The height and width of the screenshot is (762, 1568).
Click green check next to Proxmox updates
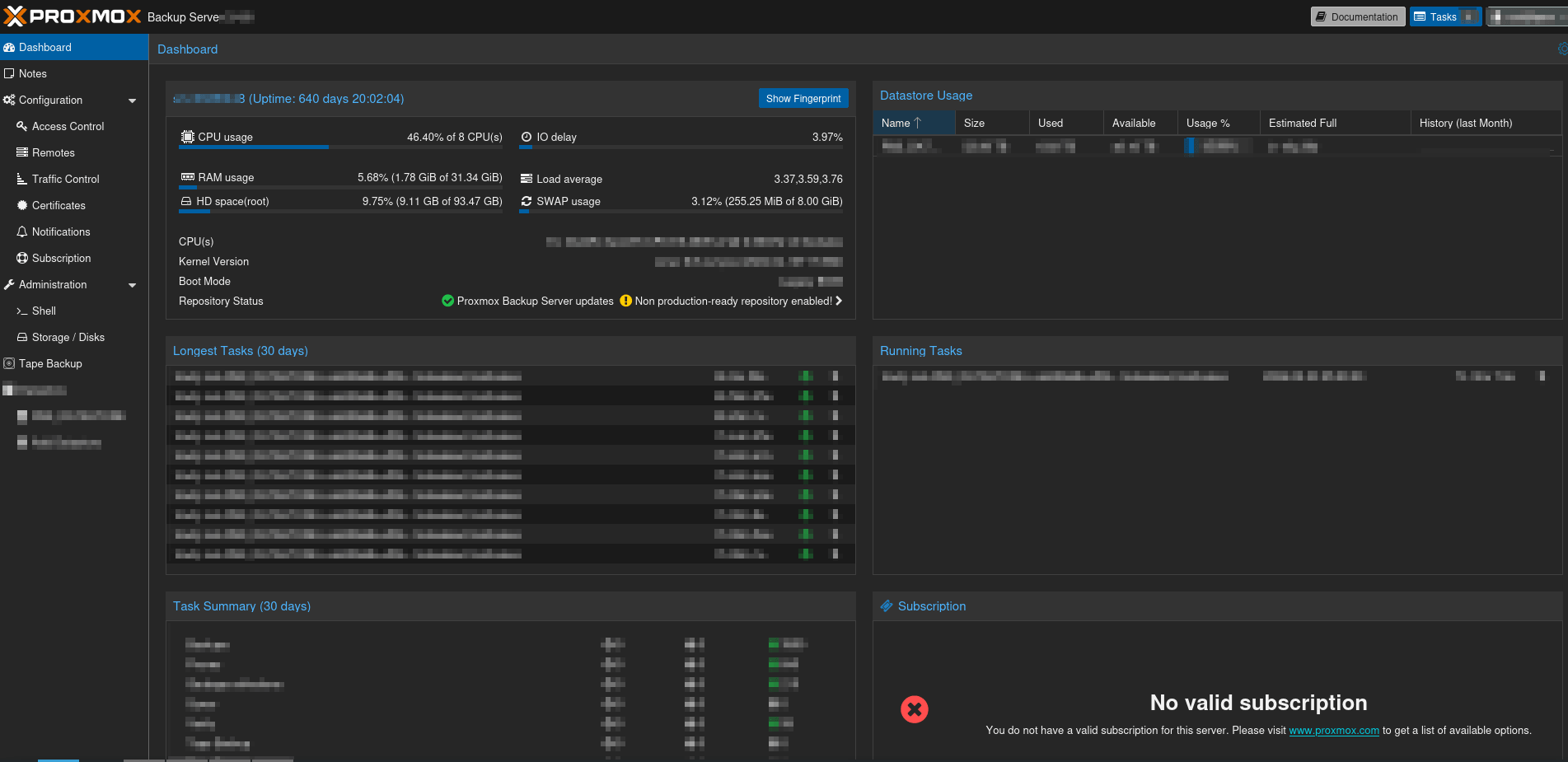(x=447, y=301)
